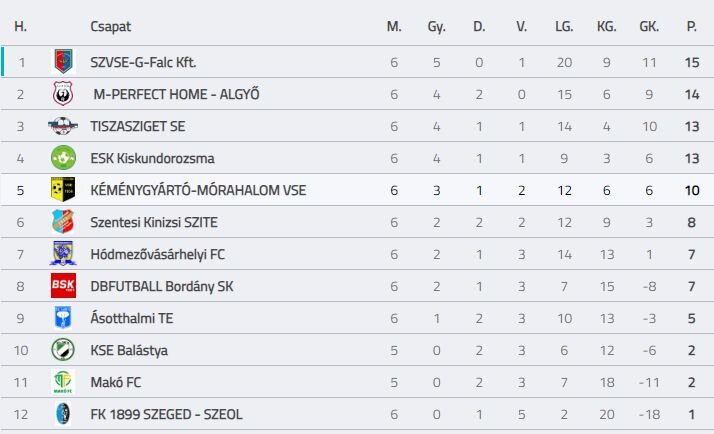Select the KSE Balástya table row name

130,350
